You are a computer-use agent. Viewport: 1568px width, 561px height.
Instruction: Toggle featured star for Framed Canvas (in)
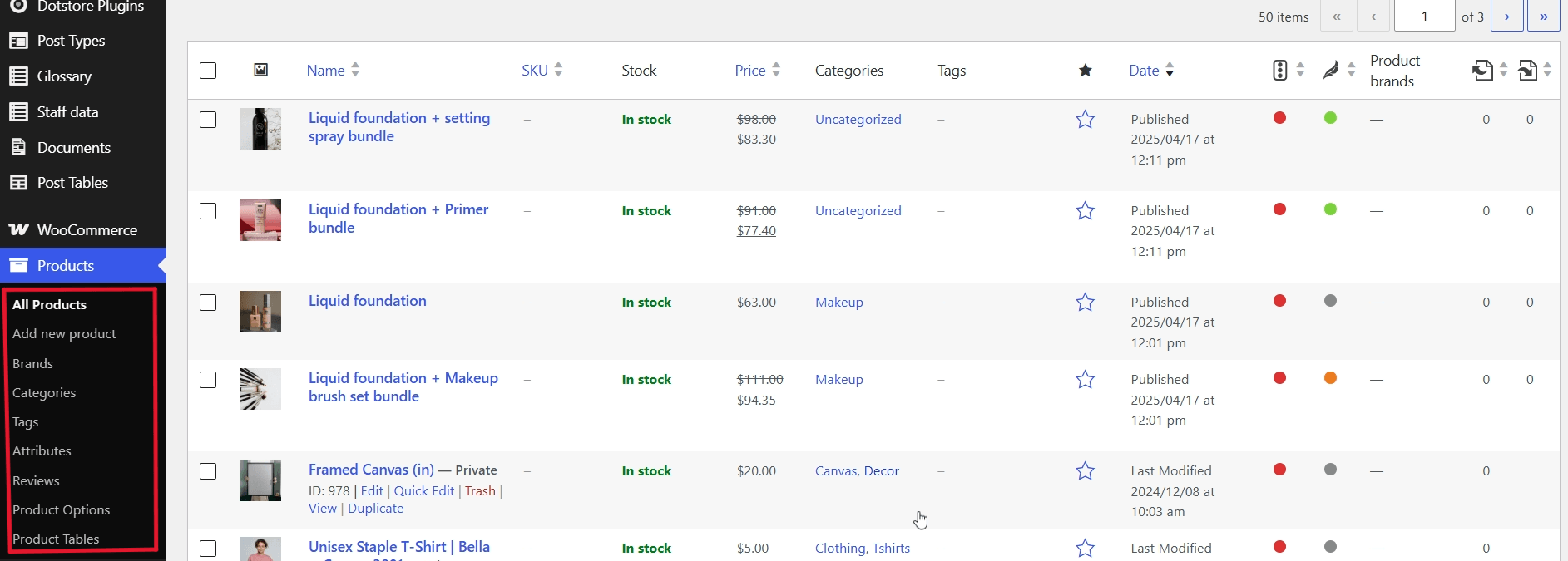click(1085, 471)
